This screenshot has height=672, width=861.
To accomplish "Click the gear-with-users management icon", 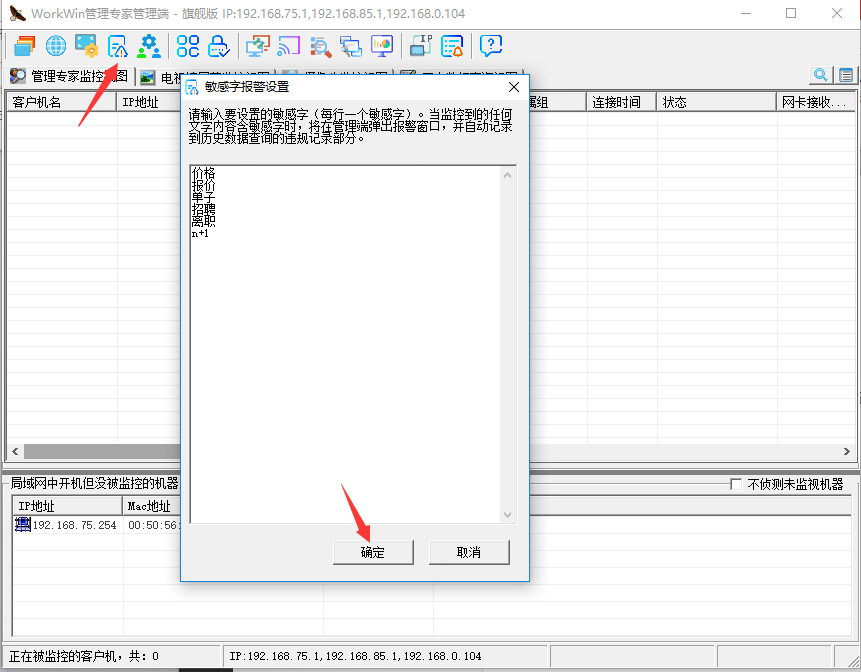I will 149,46.
